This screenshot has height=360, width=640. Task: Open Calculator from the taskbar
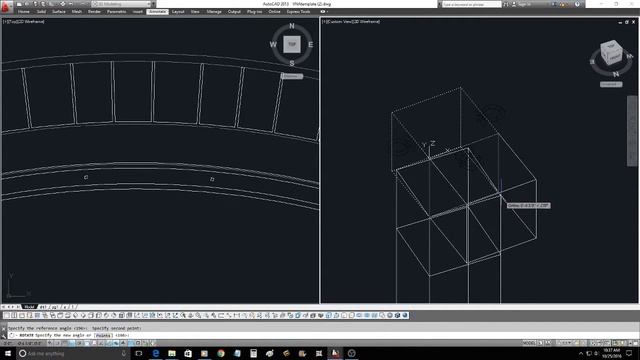tap(253, 353)
